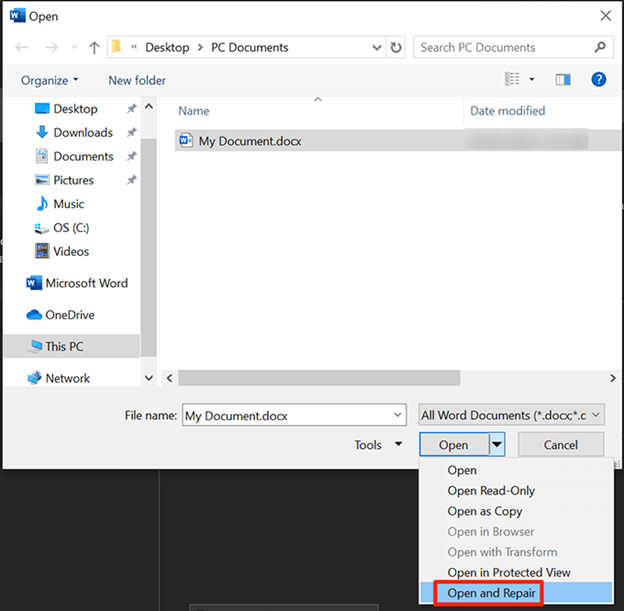Click the Open button dropdown arrow
This screenshot has height=611, width=624.
[497, 445]
